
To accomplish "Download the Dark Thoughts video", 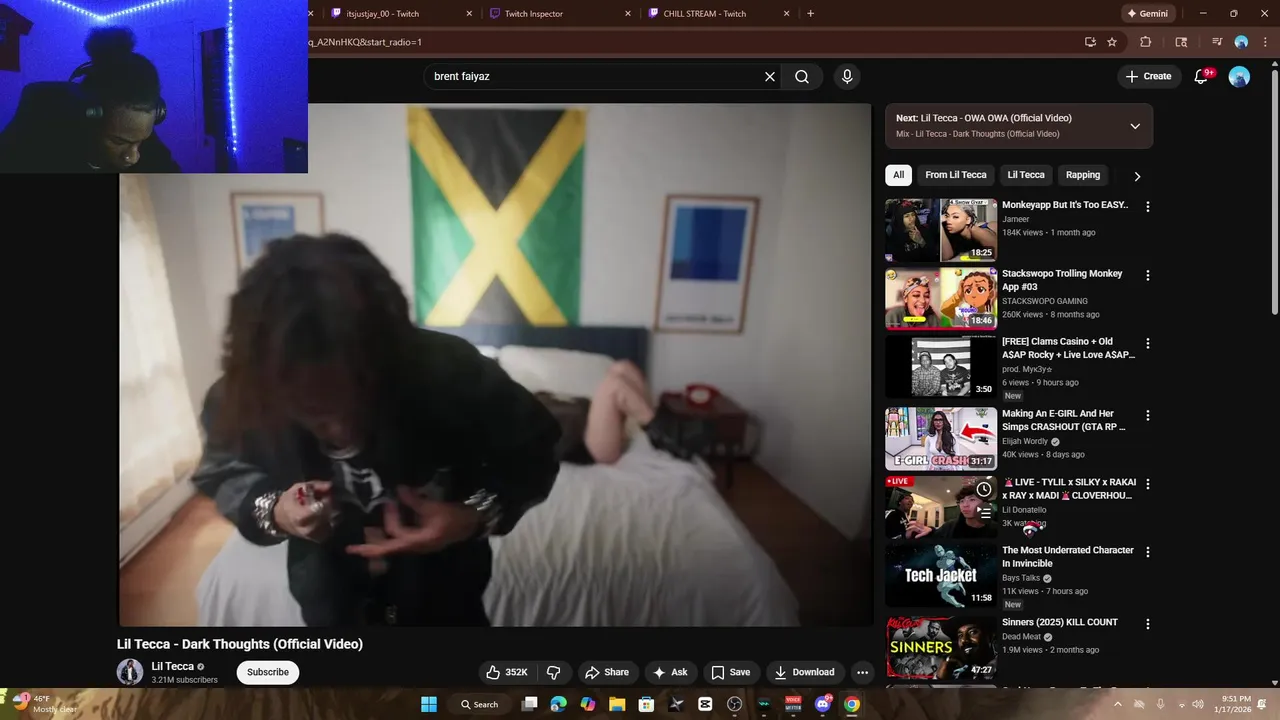I will click(804, 672).
